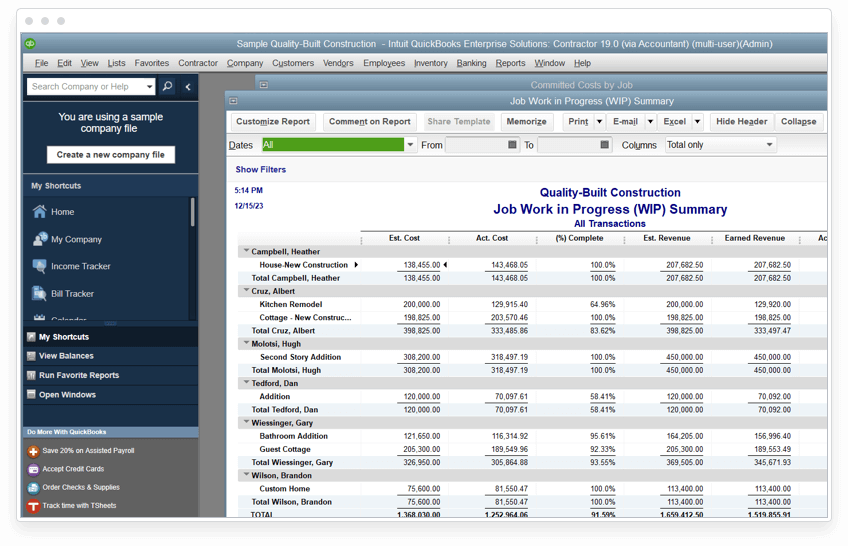848x546 pixels.
Task: Click Kitchen Remodel row label
Action: tap(290, 304)
